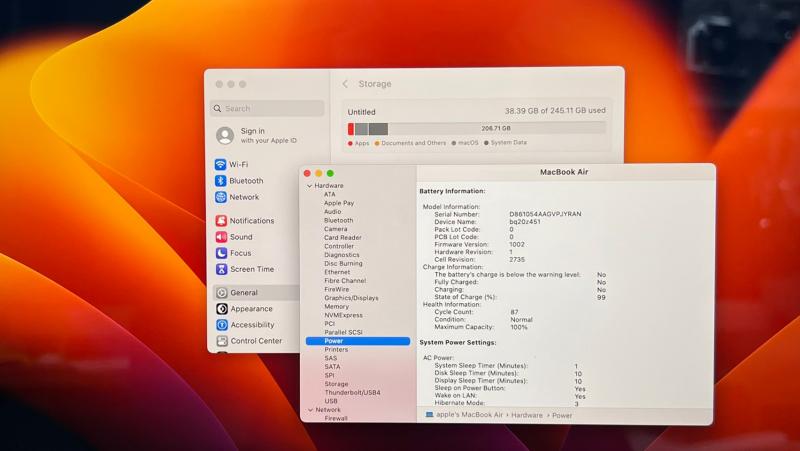Image resolution: width=800 pixels, height=451 pixels.
Task: Select Fibre Channel in hardware list
Action: pos(345,281)
